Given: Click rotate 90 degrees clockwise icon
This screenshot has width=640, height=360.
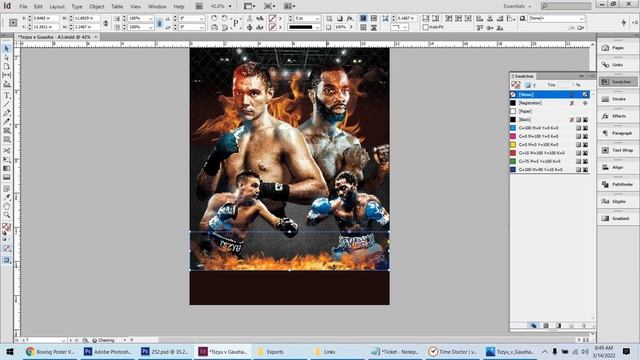Looking at the screenshot, I should coord(214,18).
